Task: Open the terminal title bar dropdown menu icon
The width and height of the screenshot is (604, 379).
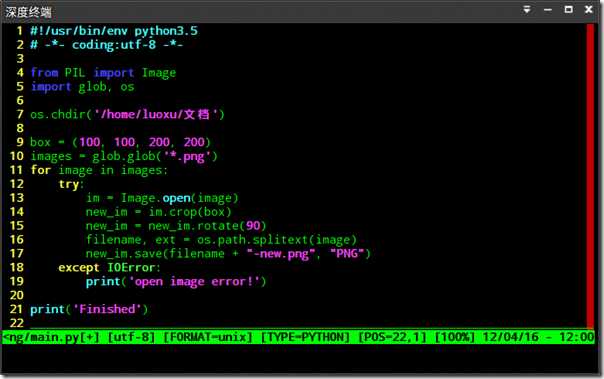Action: [x=527, y=10]
